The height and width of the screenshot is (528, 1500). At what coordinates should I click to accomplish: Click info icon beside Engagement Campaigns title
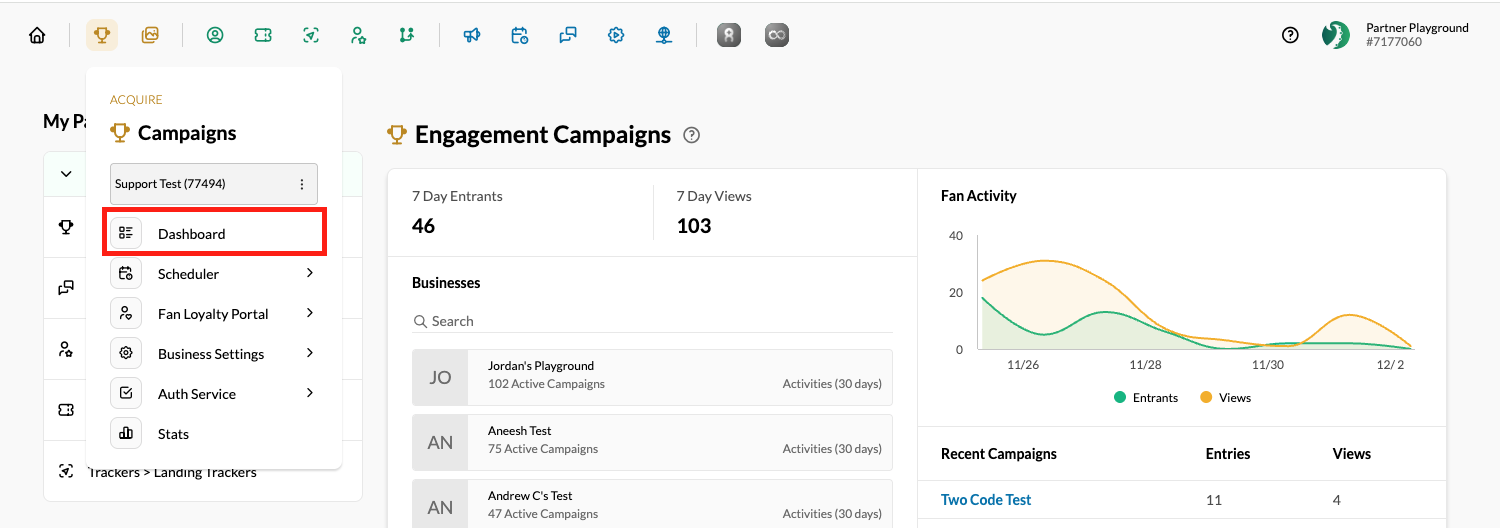coord(691,135)
